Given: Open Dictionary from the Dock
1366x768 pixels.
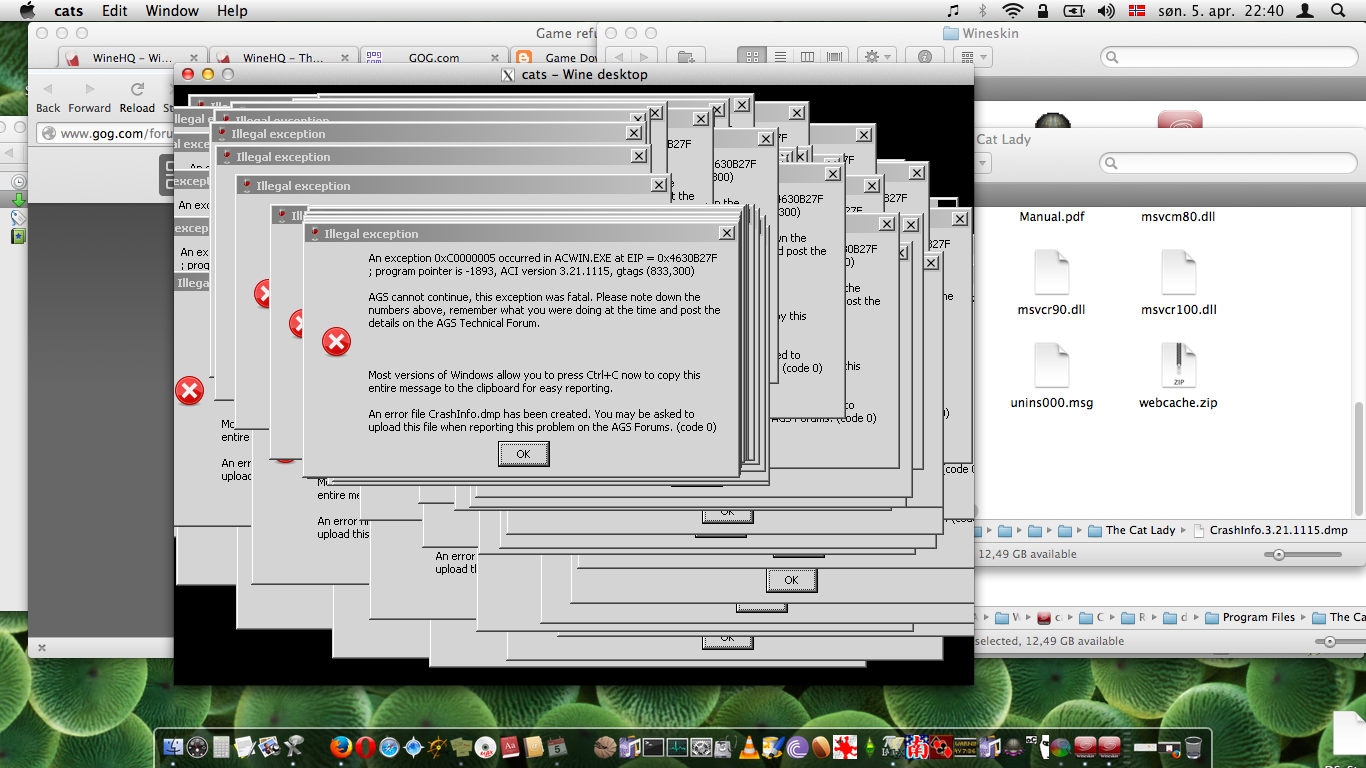Looking at the screenshot, I should tap(509, 746).
